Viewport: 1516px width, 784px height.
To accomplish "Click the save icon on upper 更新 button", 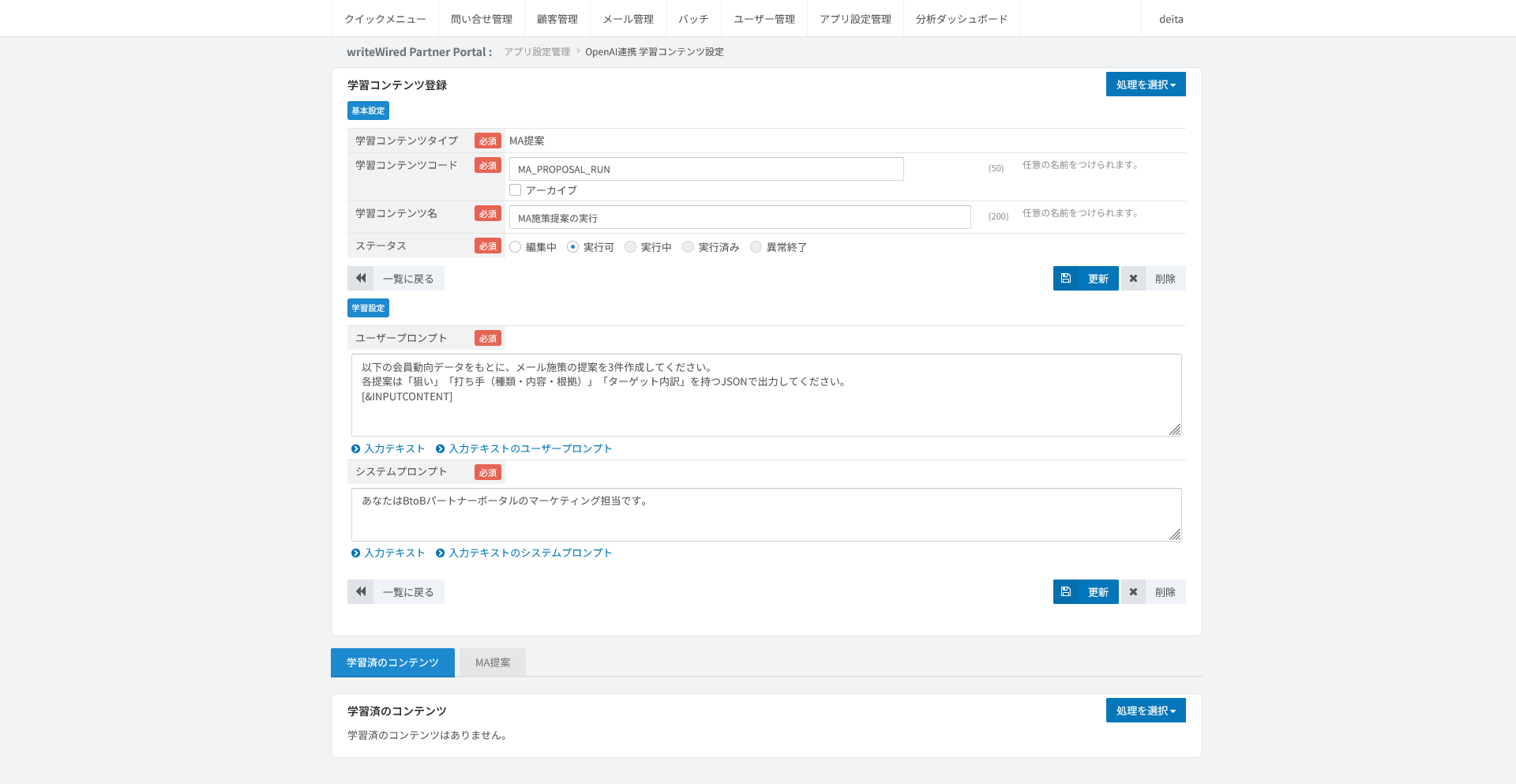I will (x=1066, y=278).
